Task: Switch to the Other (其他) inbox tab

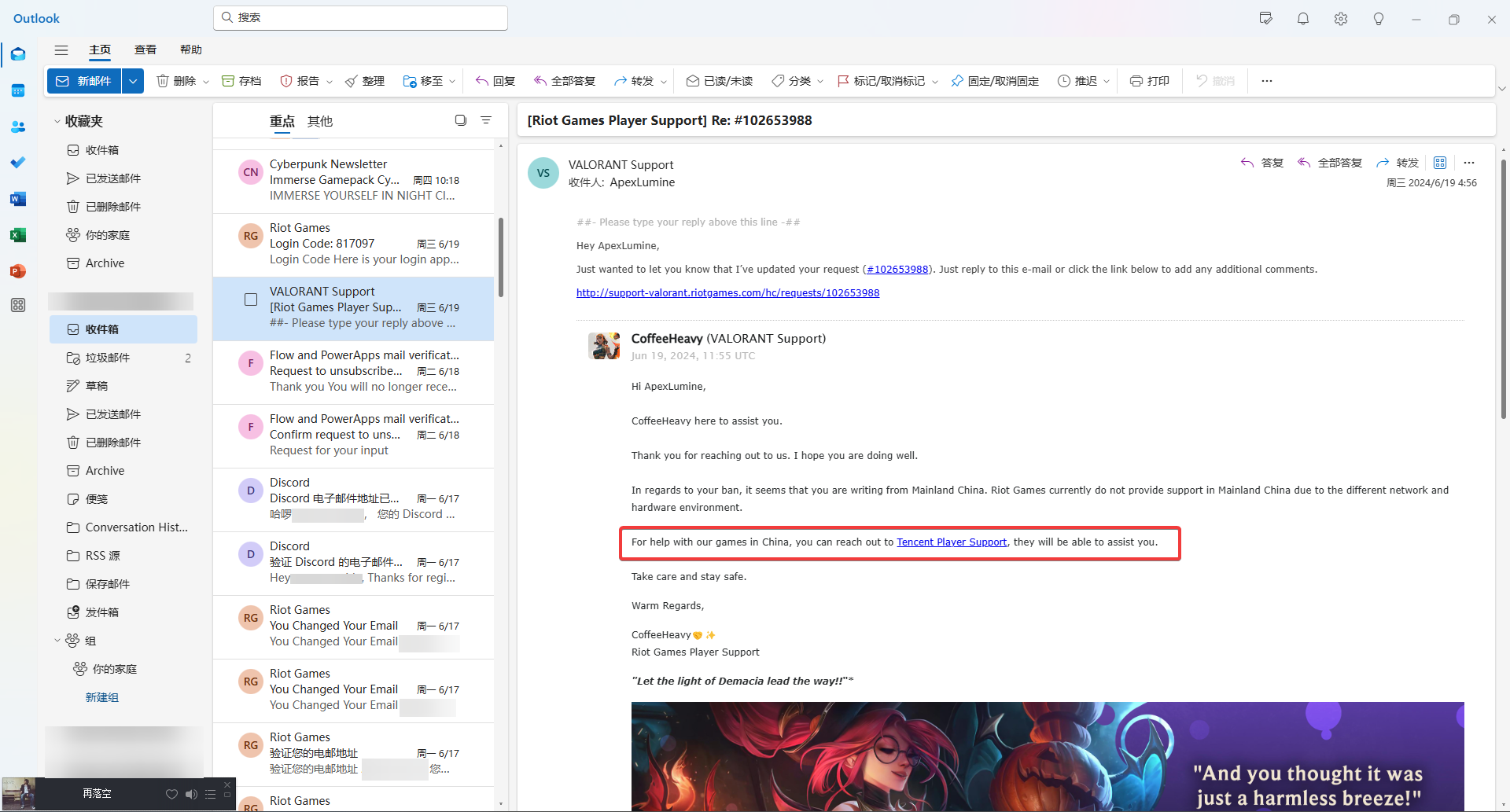Action: [x=319, y=121]
